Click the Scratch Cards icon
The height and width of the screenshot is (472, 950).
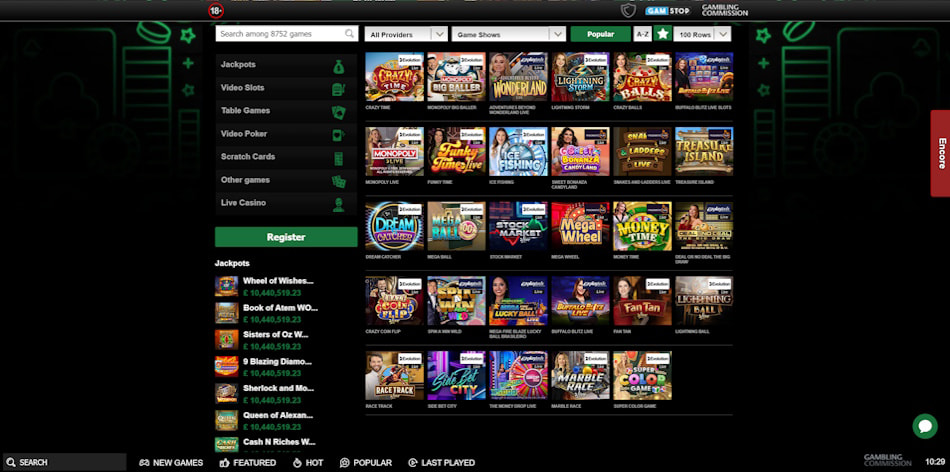(339, 158)
